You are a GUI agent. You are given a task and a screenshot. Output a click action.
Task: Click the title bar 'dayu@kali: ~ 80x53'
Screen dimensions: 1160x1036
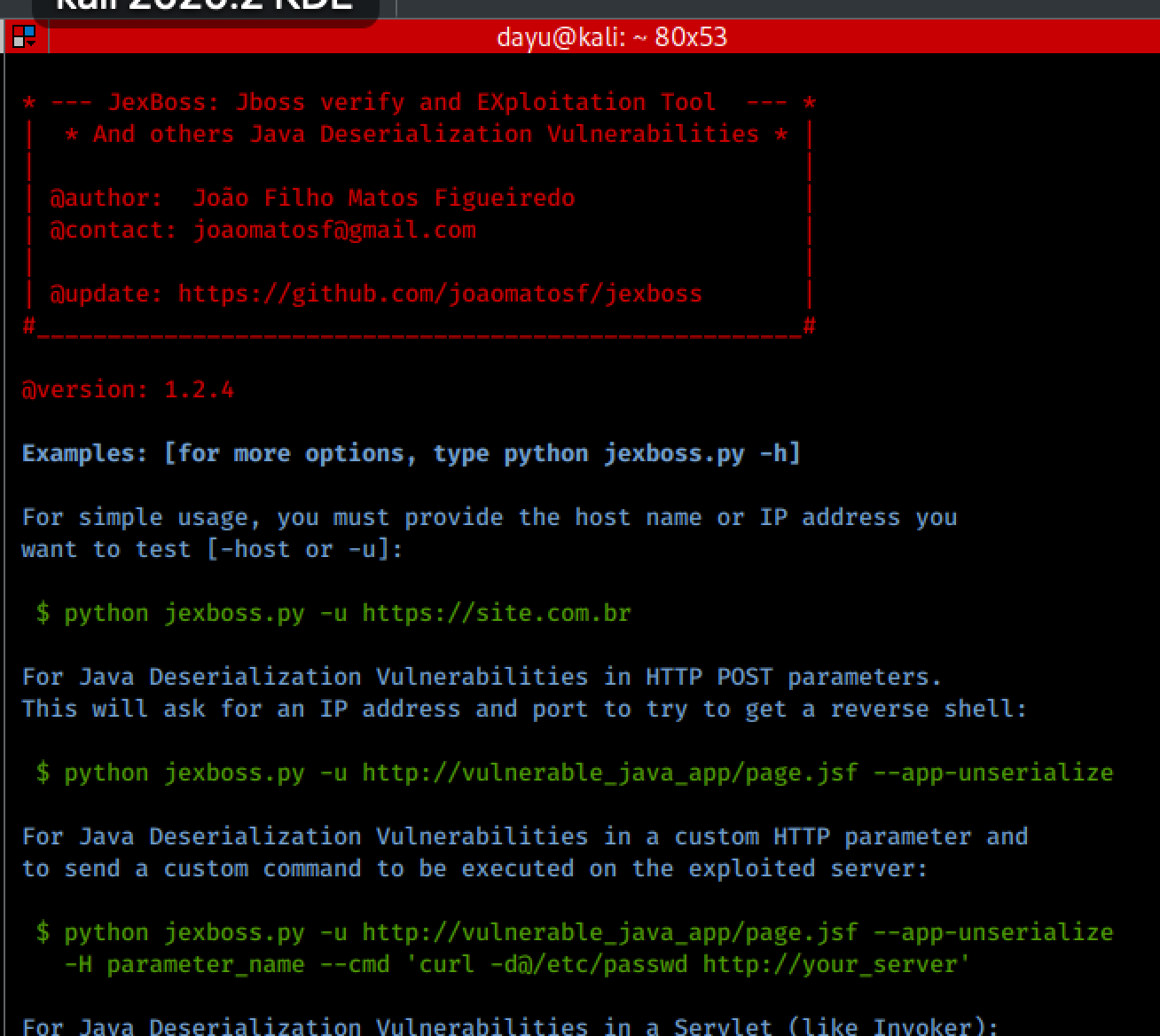(x=612, y=37)
